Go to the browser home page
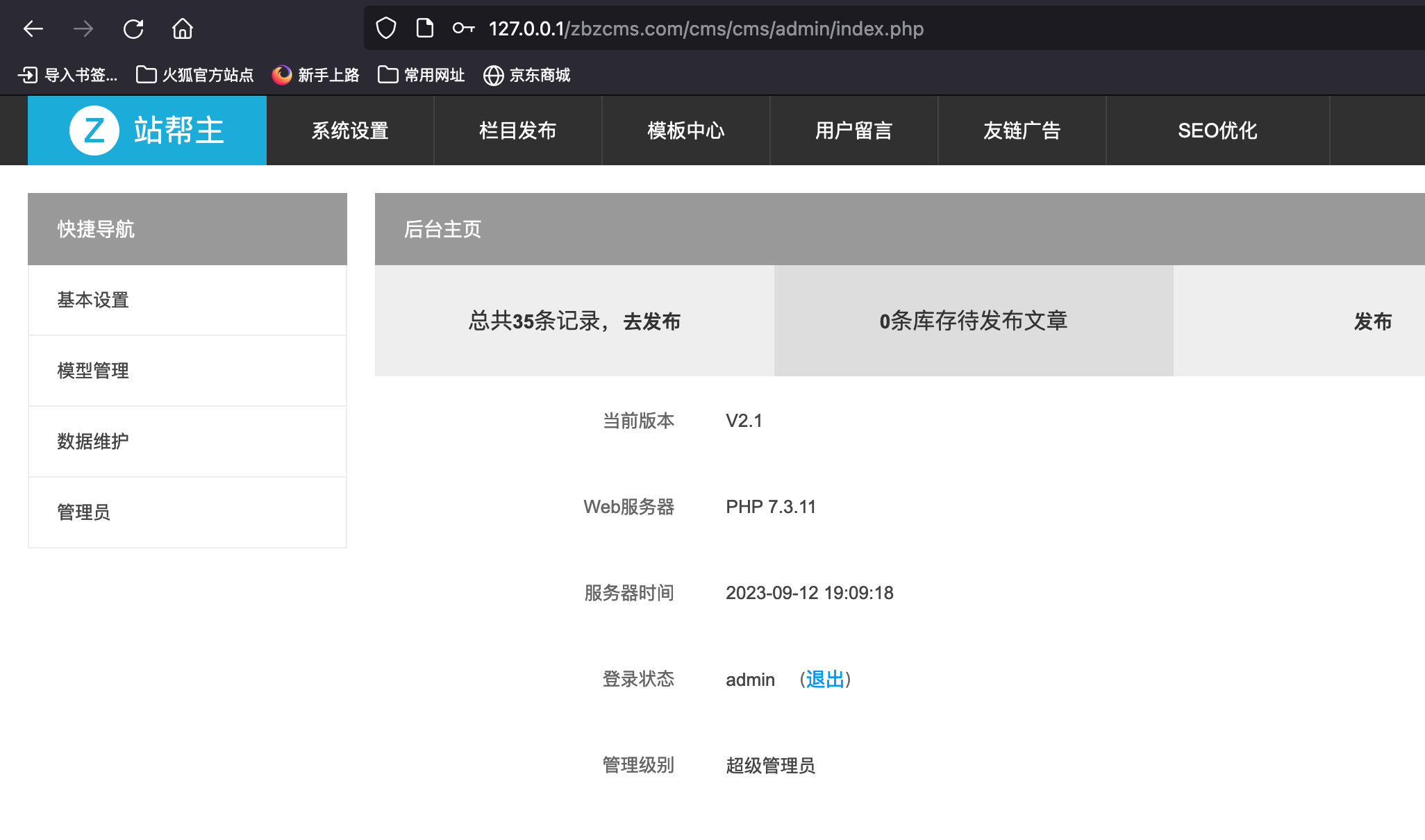Screen dimensions: 1425x840 point(183,28)
